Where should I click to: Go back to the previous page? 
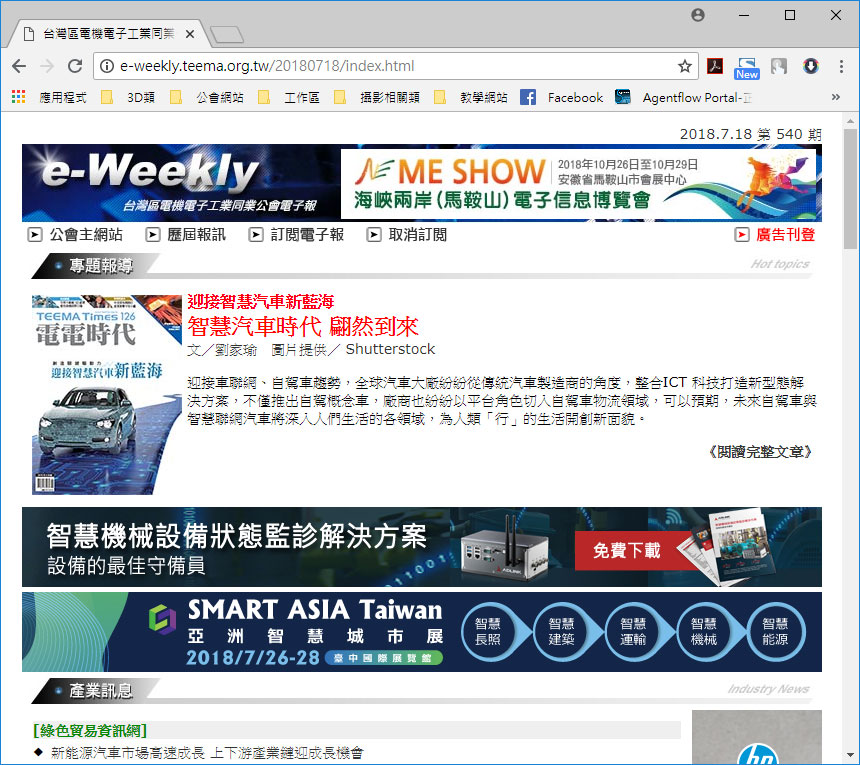(x=19, y=66)
